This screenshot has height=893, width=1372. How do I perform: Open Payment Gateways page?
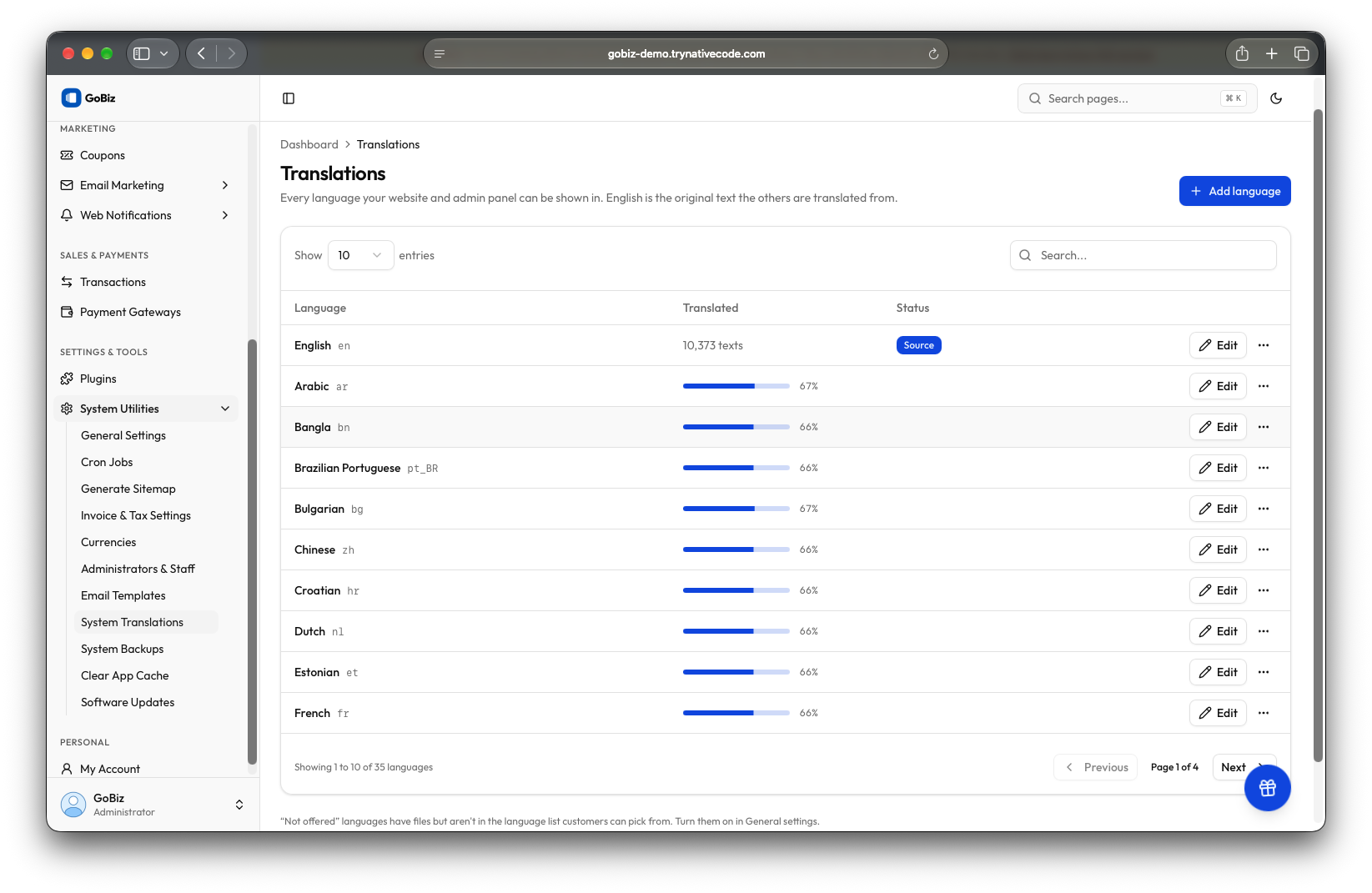(x=146, y=312)
